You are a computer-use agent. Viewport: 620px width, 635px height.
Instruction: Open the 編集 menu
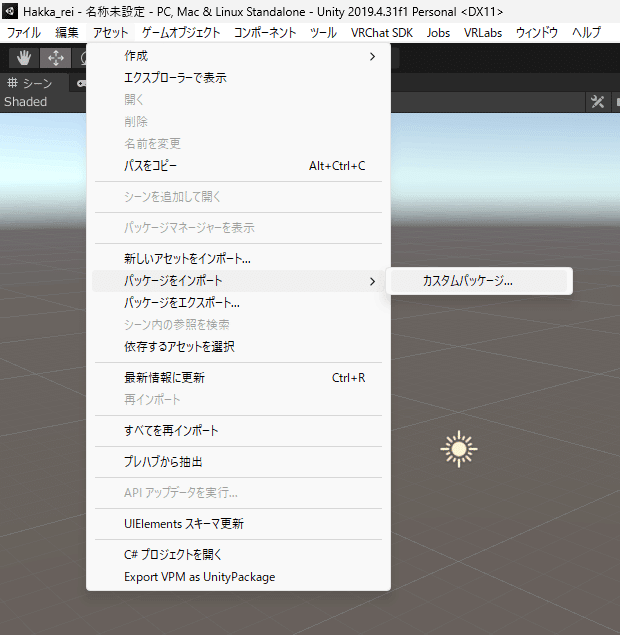tap(67, 32)
